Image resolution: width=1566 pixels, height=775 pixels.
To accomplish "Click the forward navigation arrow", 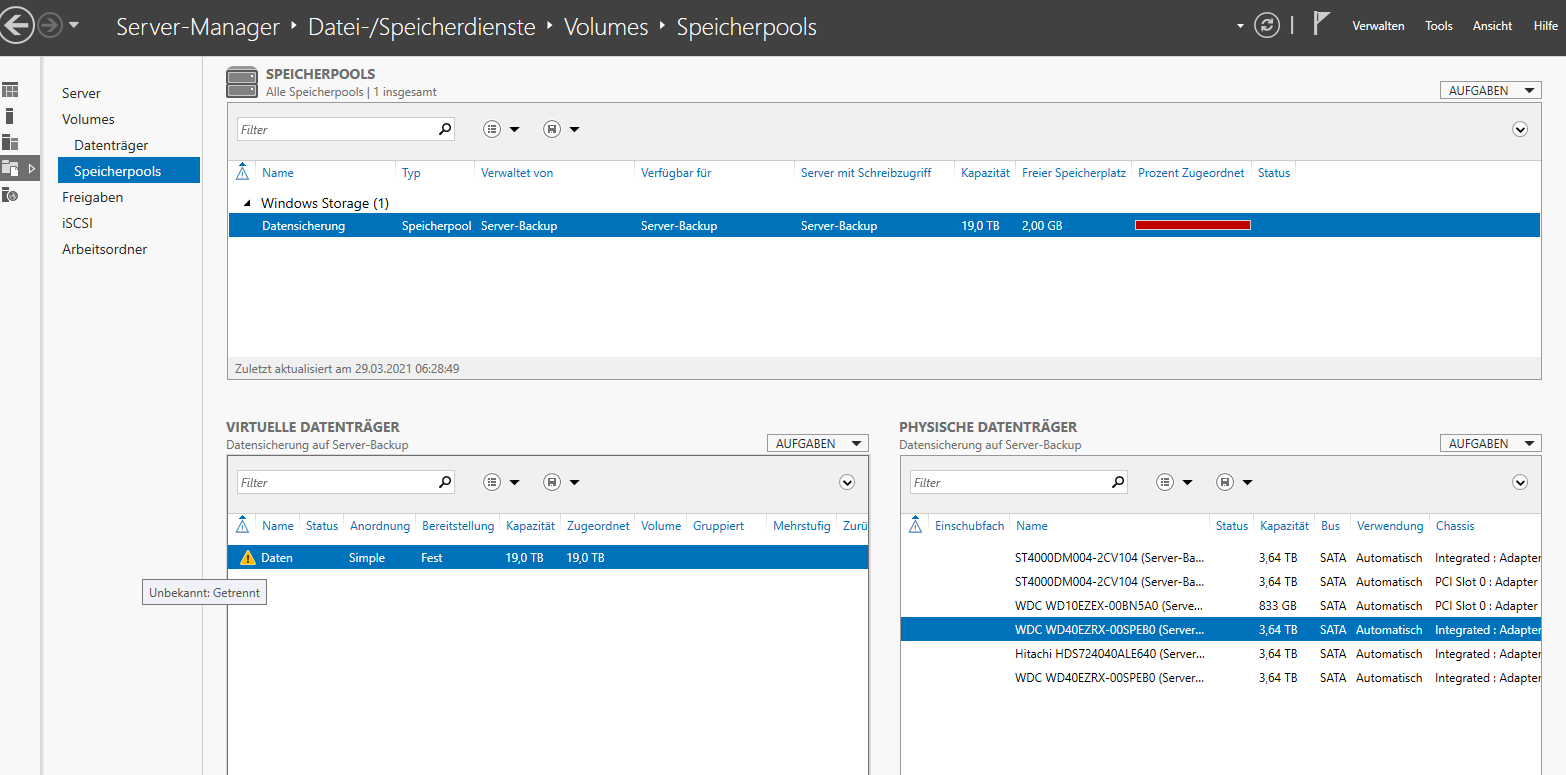I will point(50,25).
